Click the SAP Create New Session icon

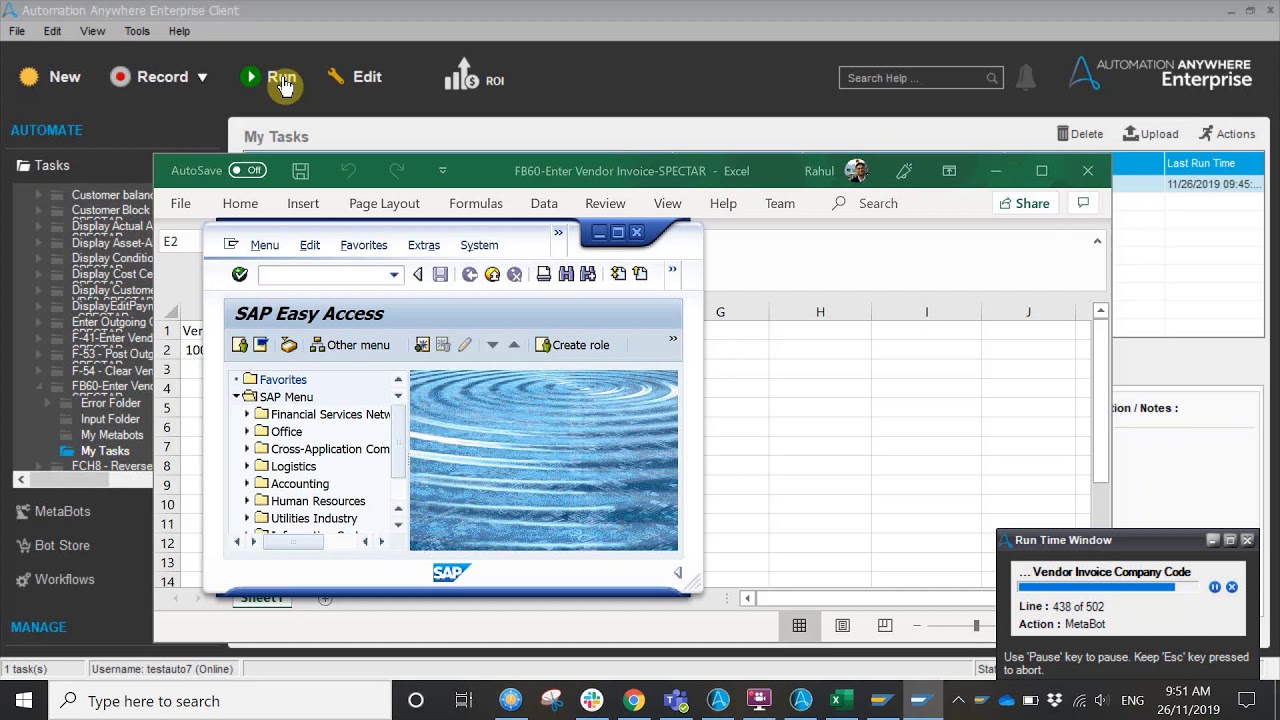618,274
